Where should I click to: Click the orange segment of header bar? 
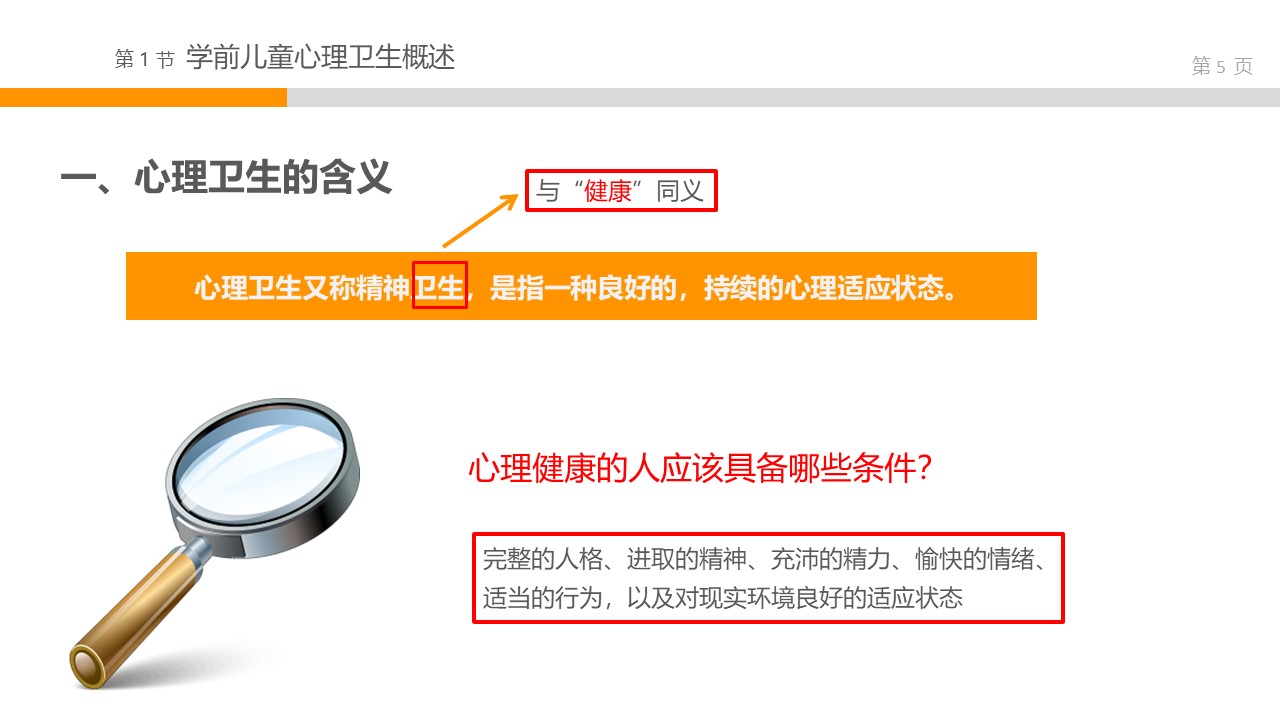pyautogui.click(x=143, y=97)
